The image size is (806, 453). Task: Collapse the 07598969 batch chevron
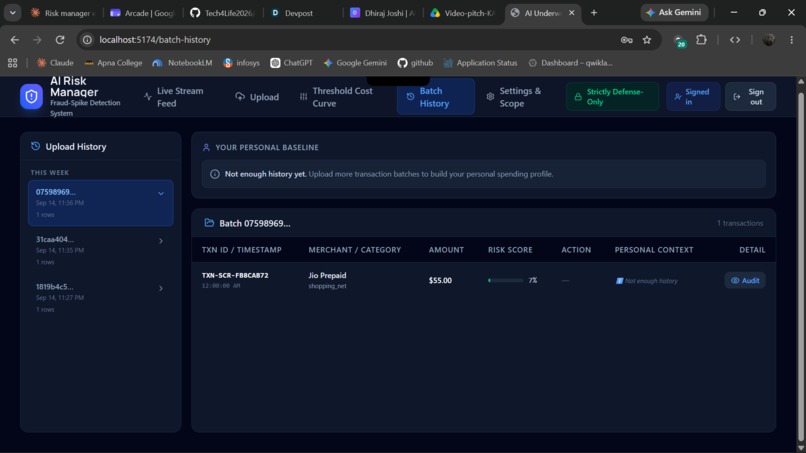click(161, 193)
